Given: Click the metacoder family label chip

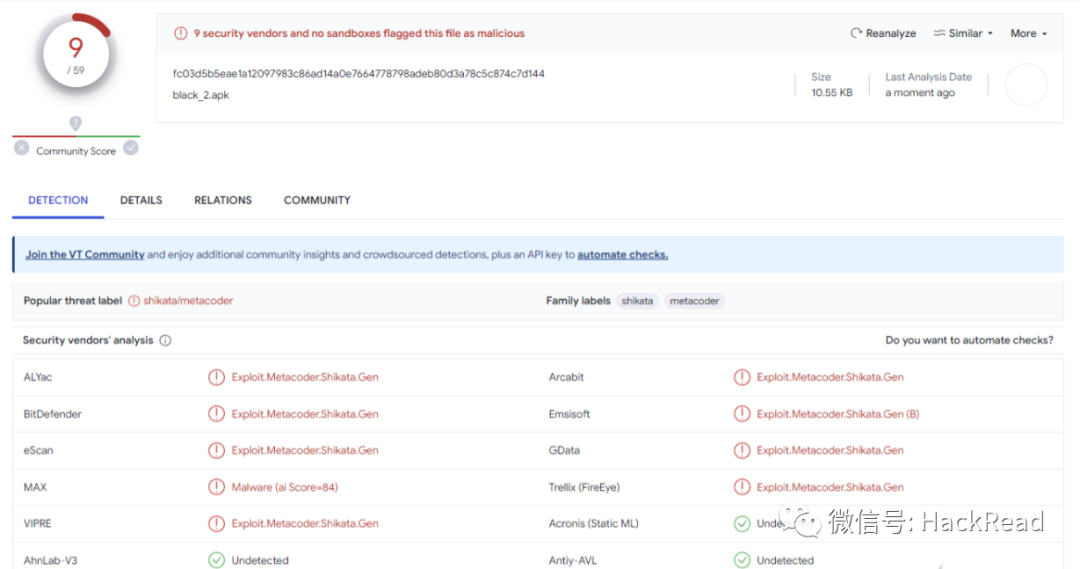Looking at the screenshot, I should click(x=694, y=301).
